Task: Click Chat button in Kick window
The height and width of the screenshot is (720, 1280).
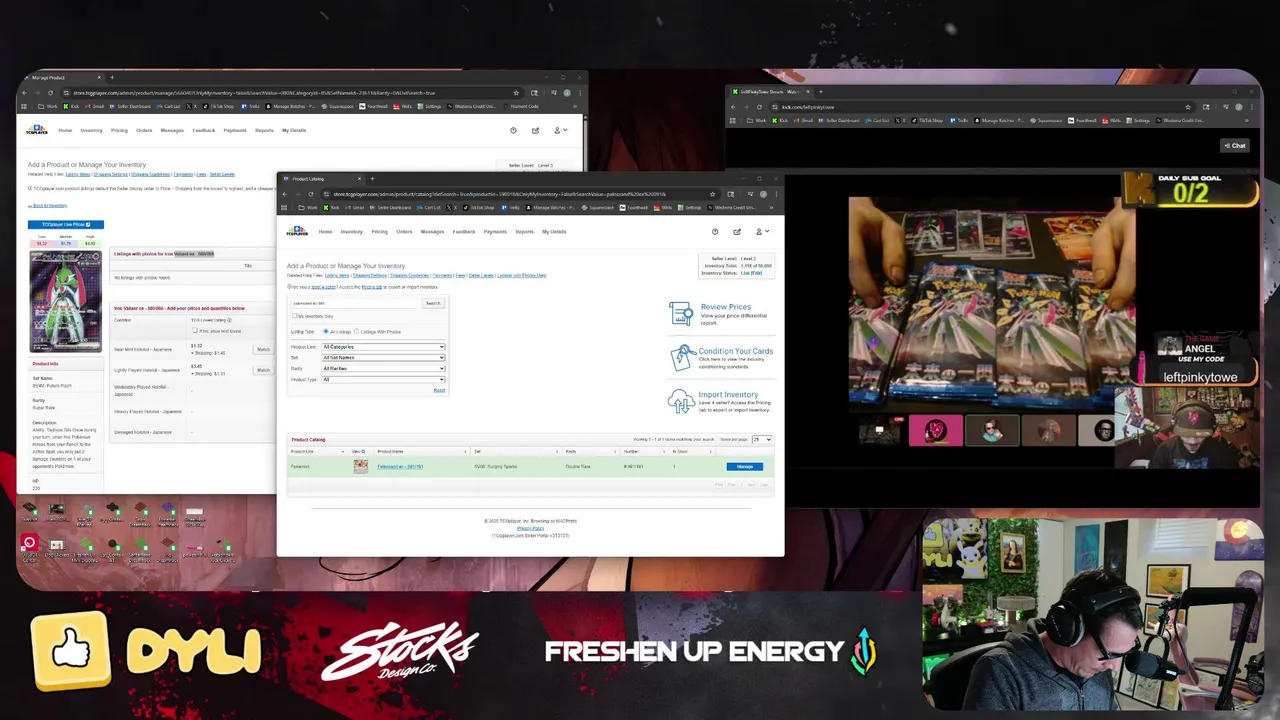Action: click(x=1234, y=146)
